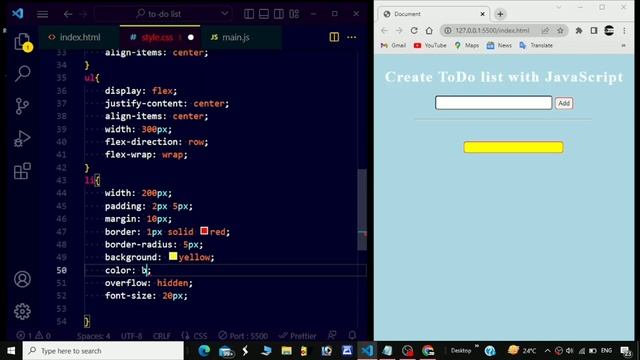Go forward in VS Code navigation

tap(83, 14)
